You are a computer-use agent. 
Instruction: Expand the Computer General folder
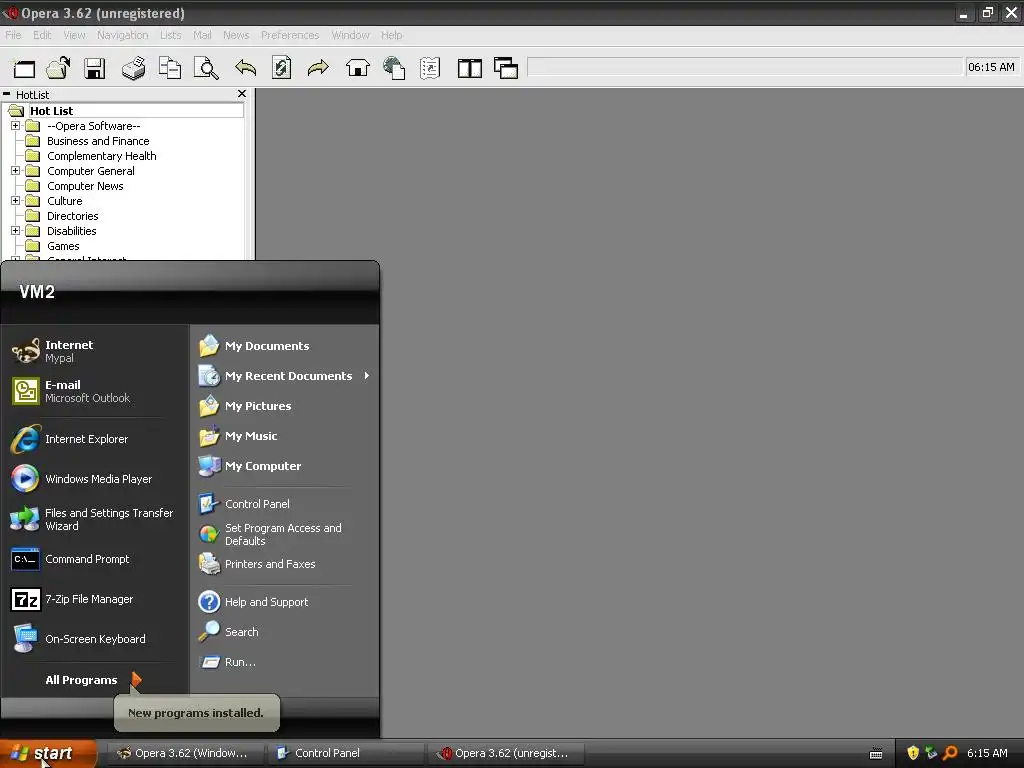point(16,170)
